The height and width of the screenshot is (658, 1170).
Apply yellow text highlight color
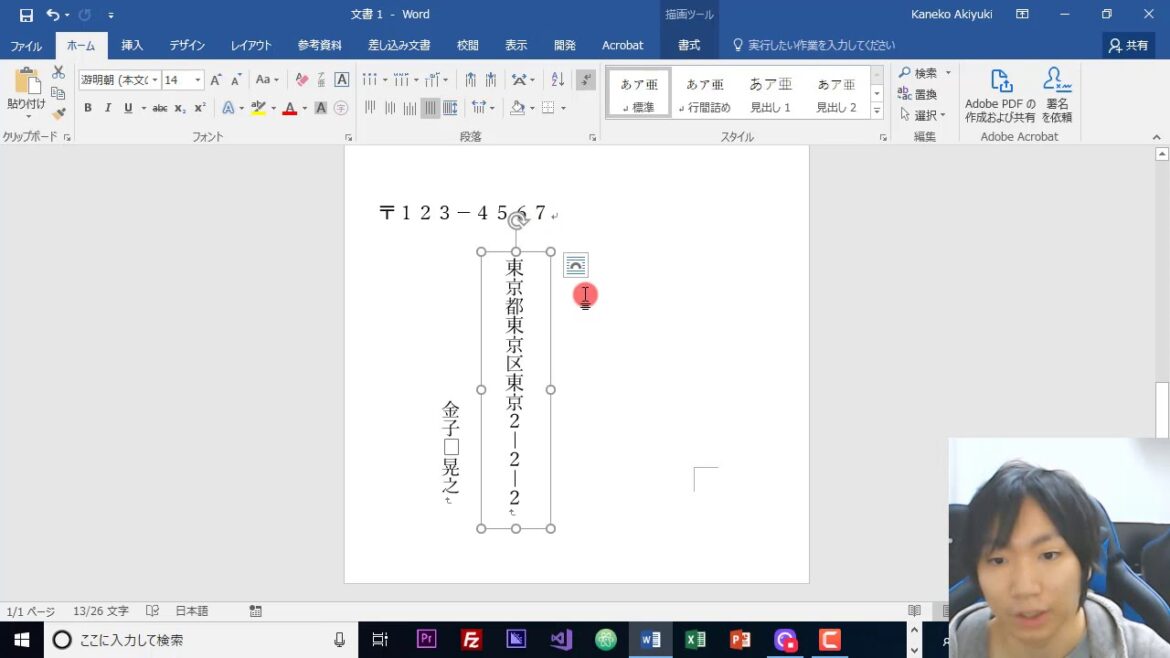pyautogui.click(x=257, y=107)
